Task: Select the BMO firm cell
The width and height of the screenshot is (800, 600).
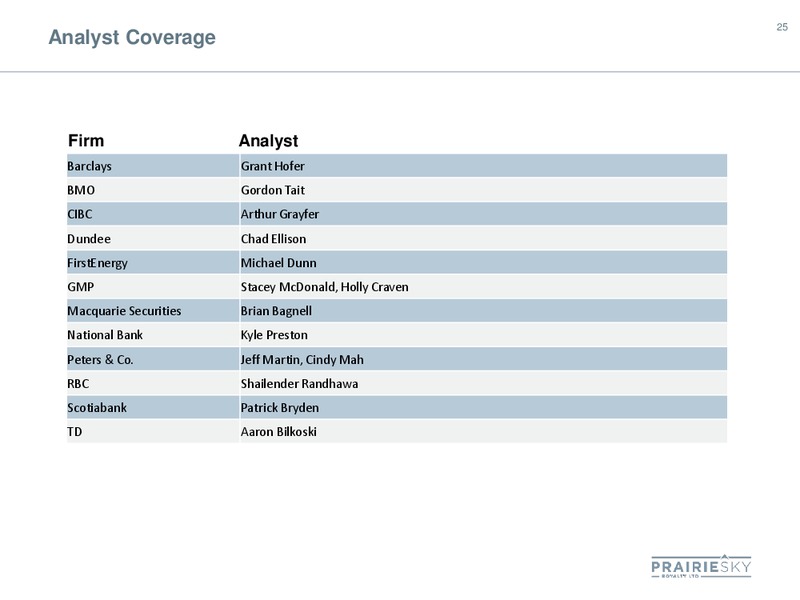Action: tap(153, 190)
